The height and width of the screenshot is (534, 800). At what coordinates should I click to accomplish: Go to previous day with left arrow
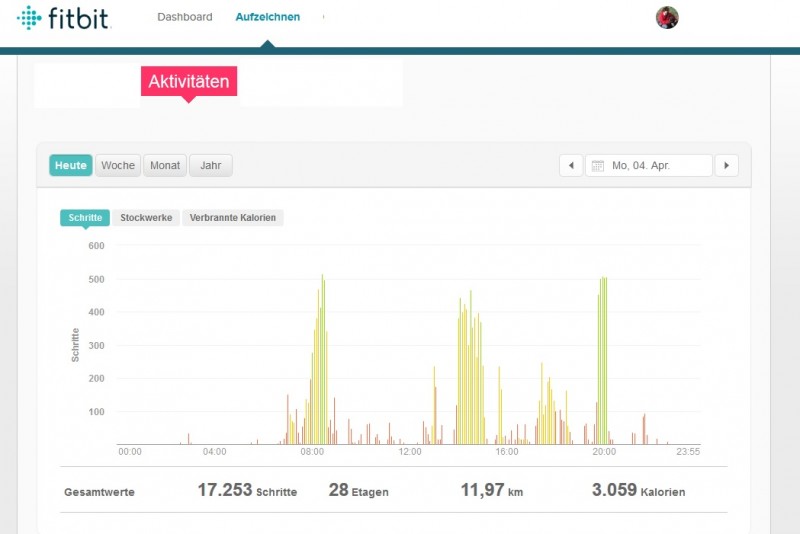(x=570, y=166)
